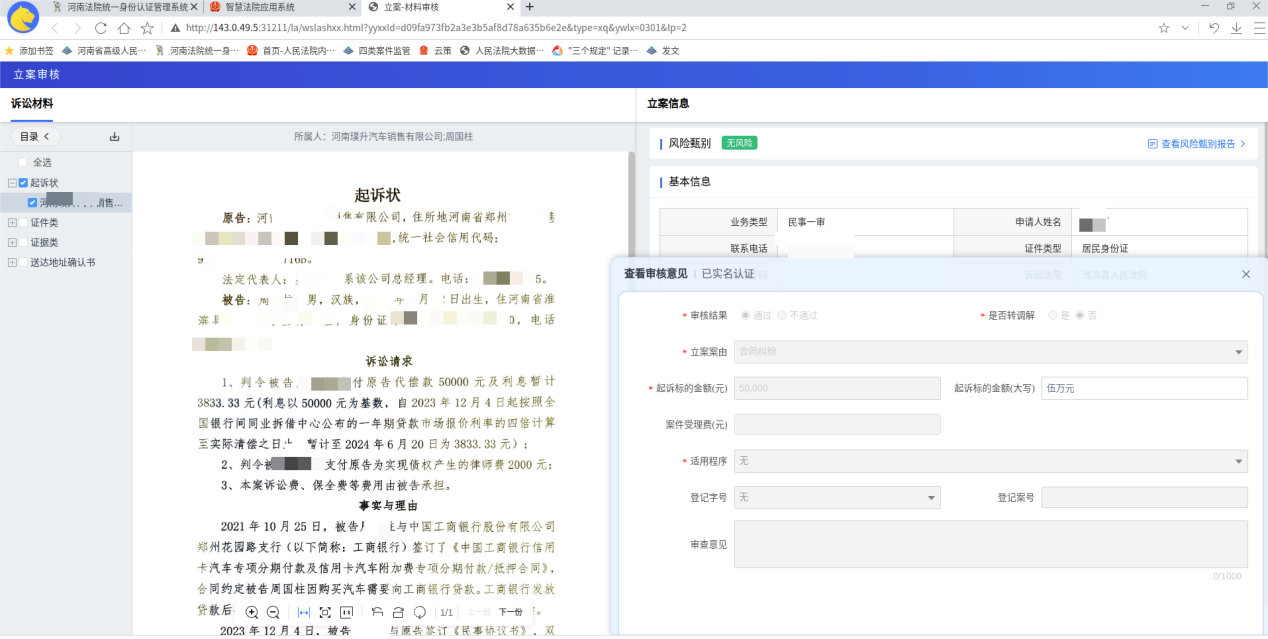
Task: Open the 云策 bookmark
Action: point(435,51)
